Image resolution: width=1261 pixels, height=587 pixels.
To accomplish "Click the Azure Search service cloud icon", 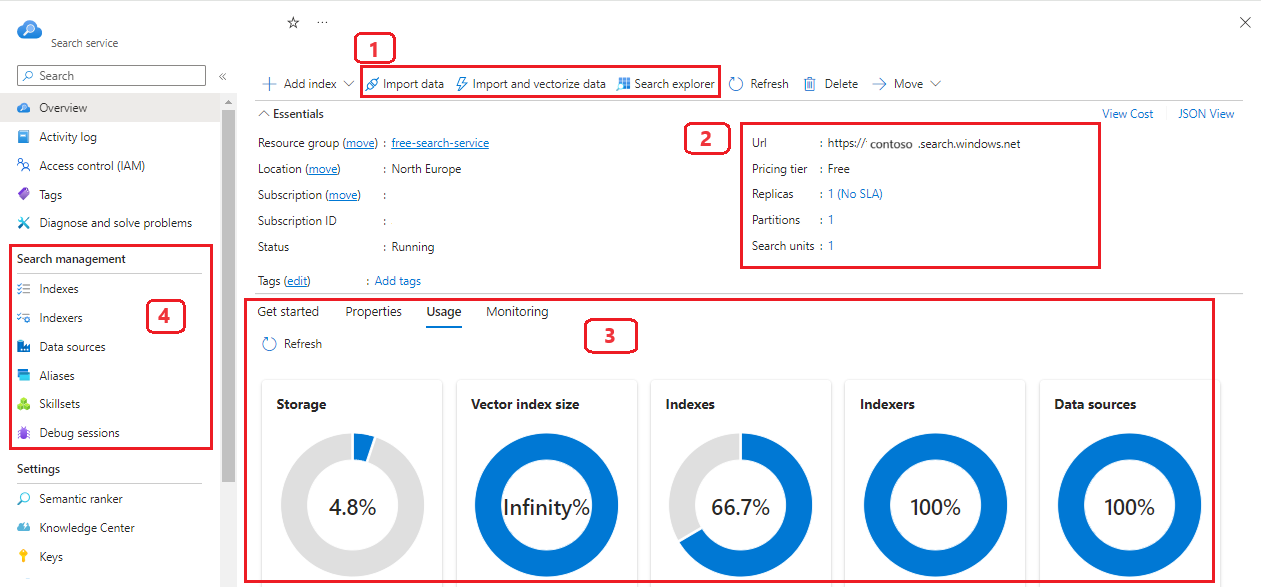I will [29, 30].
